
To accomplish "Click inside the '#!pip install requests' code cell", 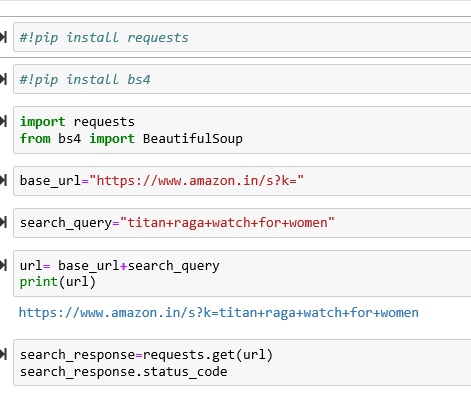I will pyautogui.click(x=242, y=37).
